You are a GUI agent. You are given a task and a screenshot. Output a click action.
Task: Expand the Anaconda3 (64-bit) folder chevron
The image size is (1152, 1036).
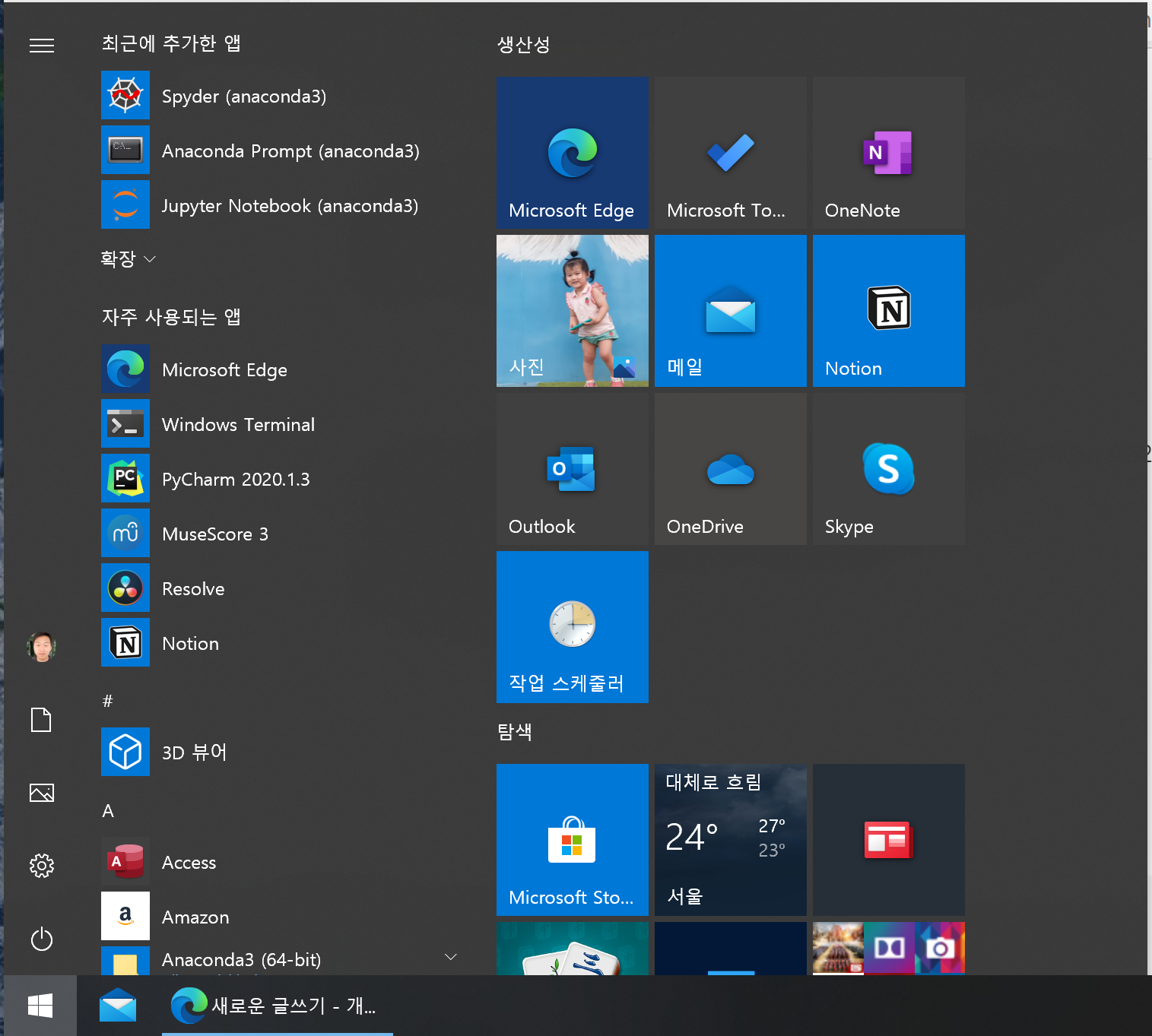450,957
